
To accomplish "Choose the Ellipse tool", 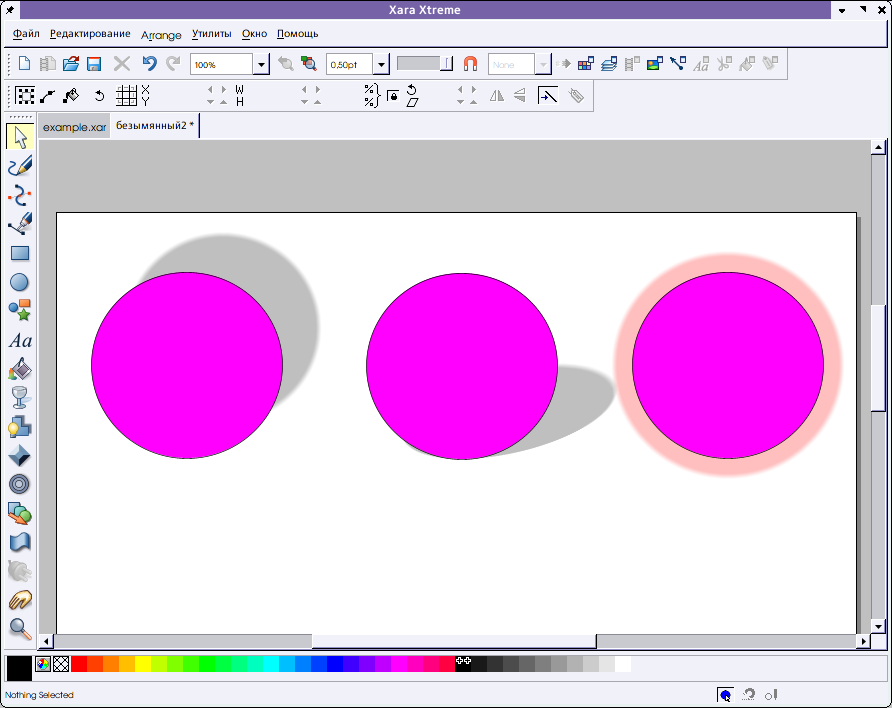I will (x=19, y=282).
